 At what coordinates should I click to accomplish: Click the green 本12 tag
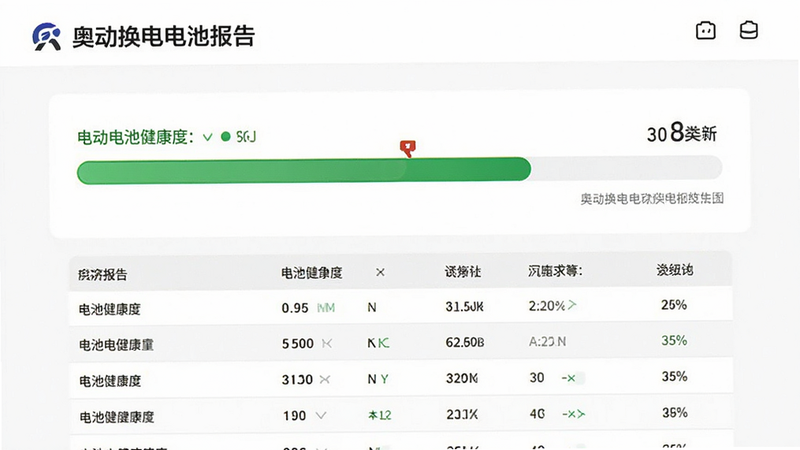[x=380, y=415]
